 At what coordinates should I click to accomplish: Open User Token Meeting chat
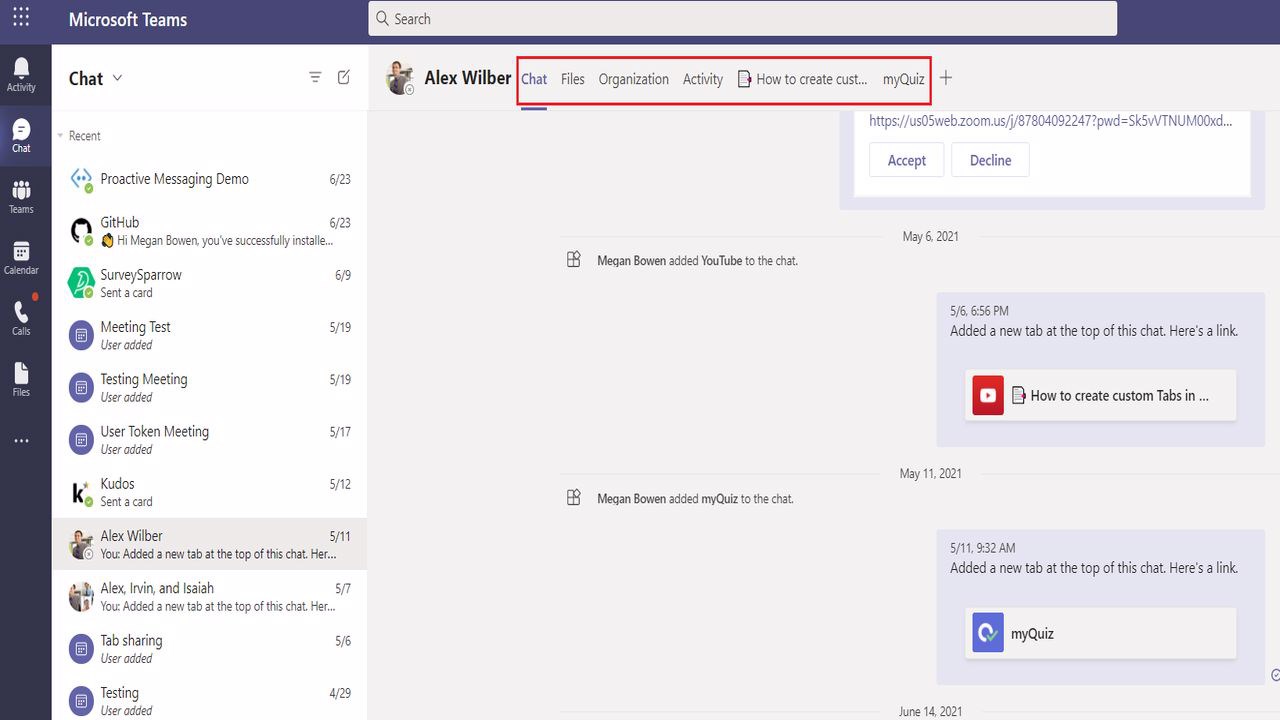pyautogui.click(x=210, y=439)
